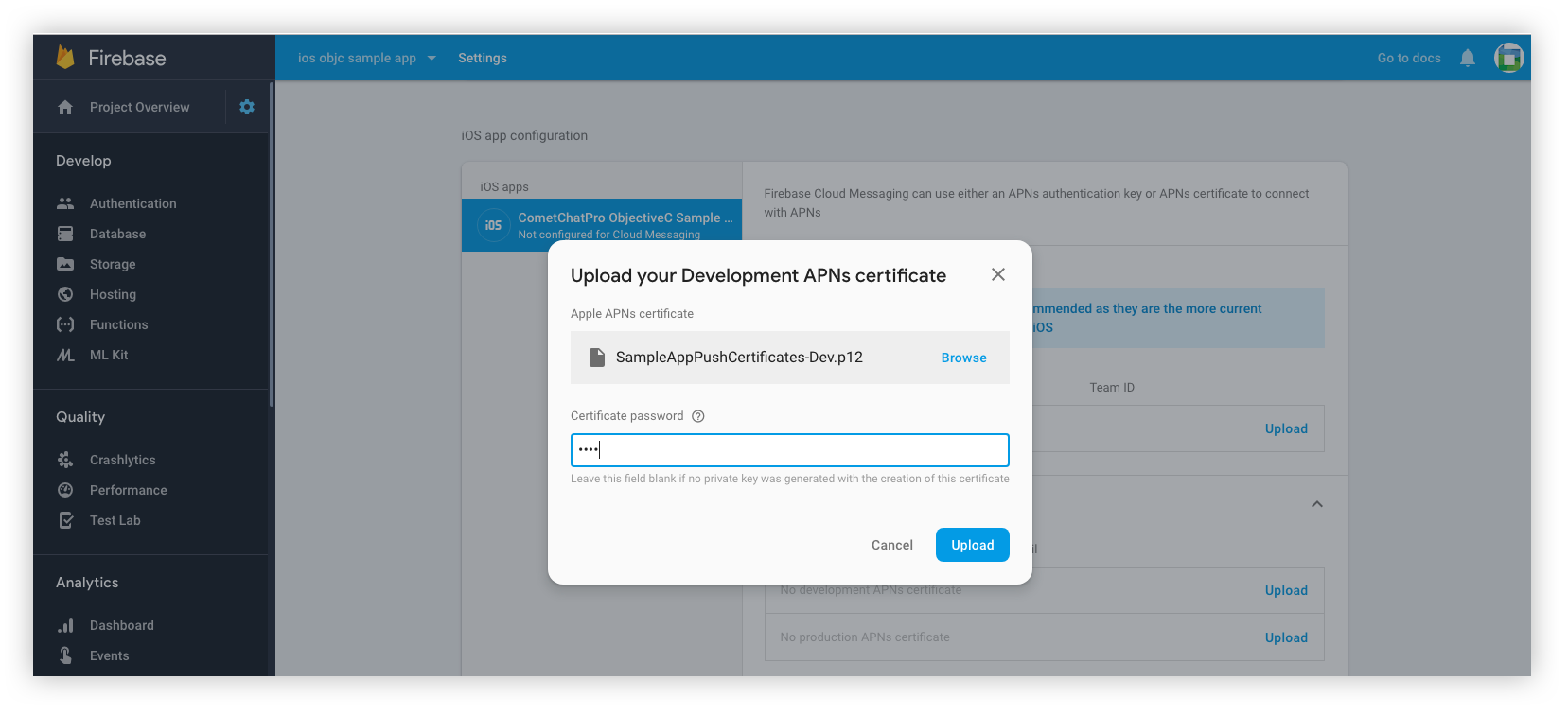The image size is (1568, 716).
Task: Click the Firebase logo icon
Action: [x=65, y=58]
